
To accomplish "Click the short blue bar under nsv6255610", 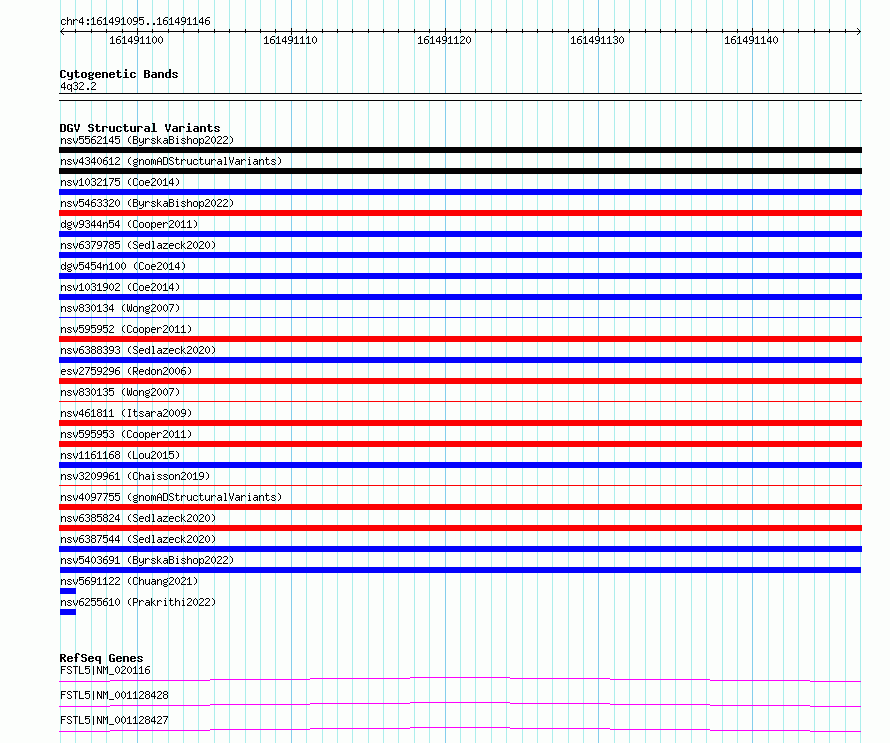I will tap(68, 612).
